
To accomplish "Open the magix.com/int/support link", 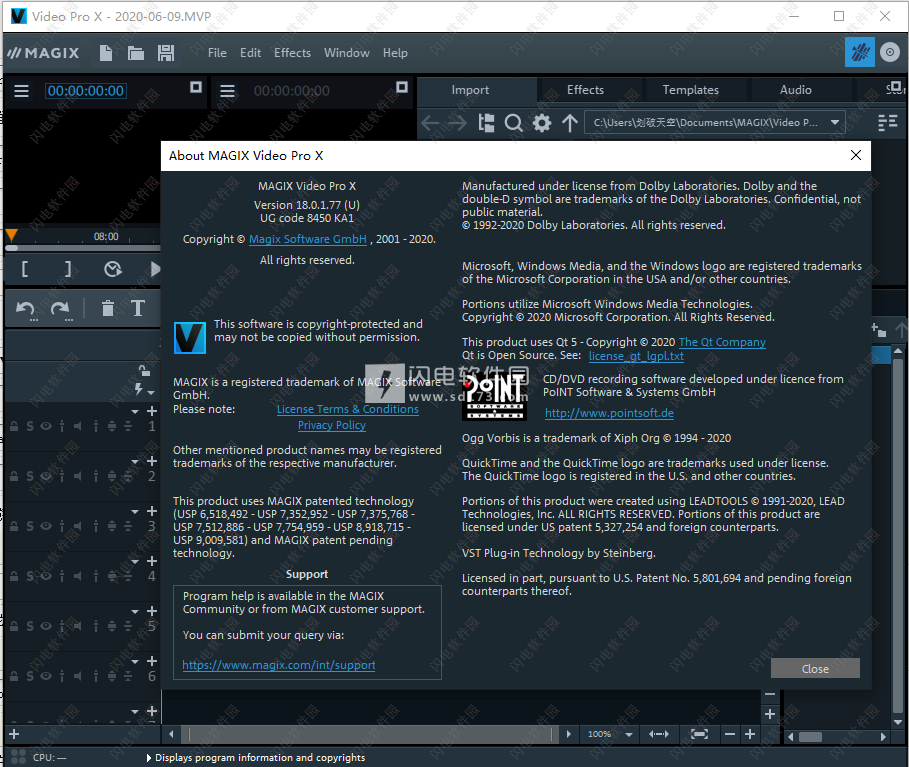I will tap(279, 665).
